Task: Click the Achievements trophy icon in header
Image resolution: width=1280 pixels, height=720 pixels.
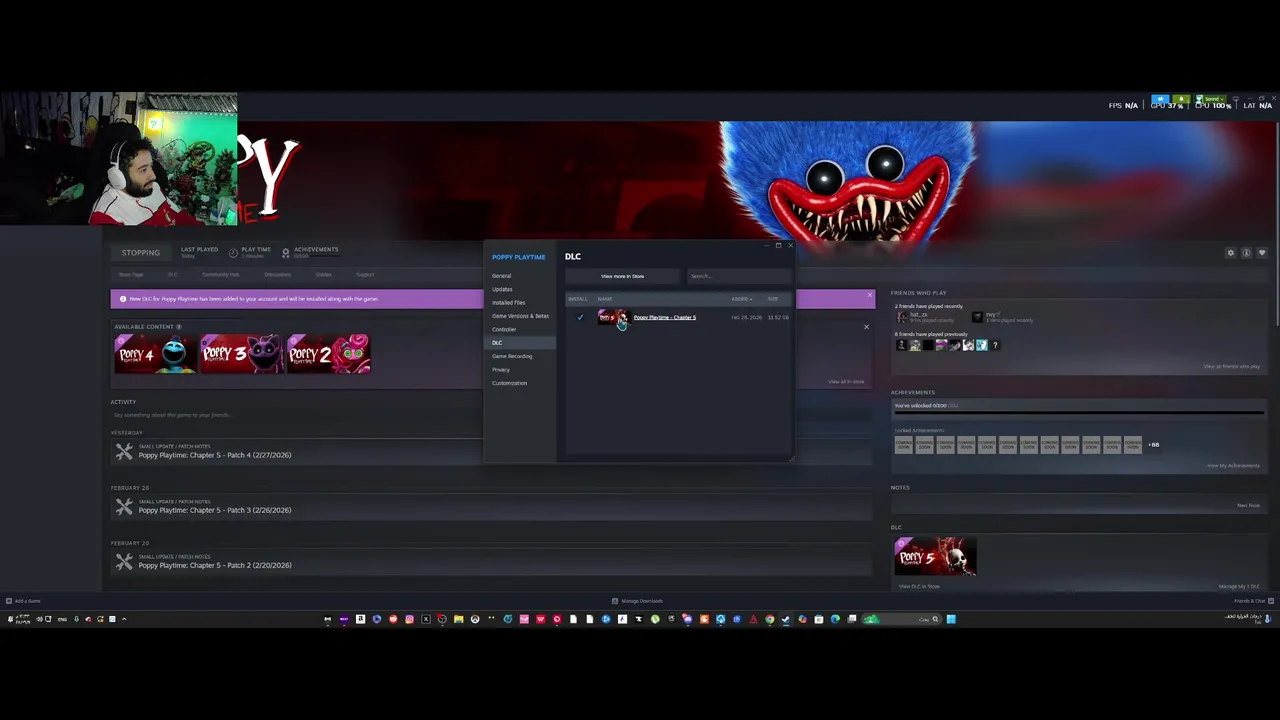Action: tap(285, 253)
